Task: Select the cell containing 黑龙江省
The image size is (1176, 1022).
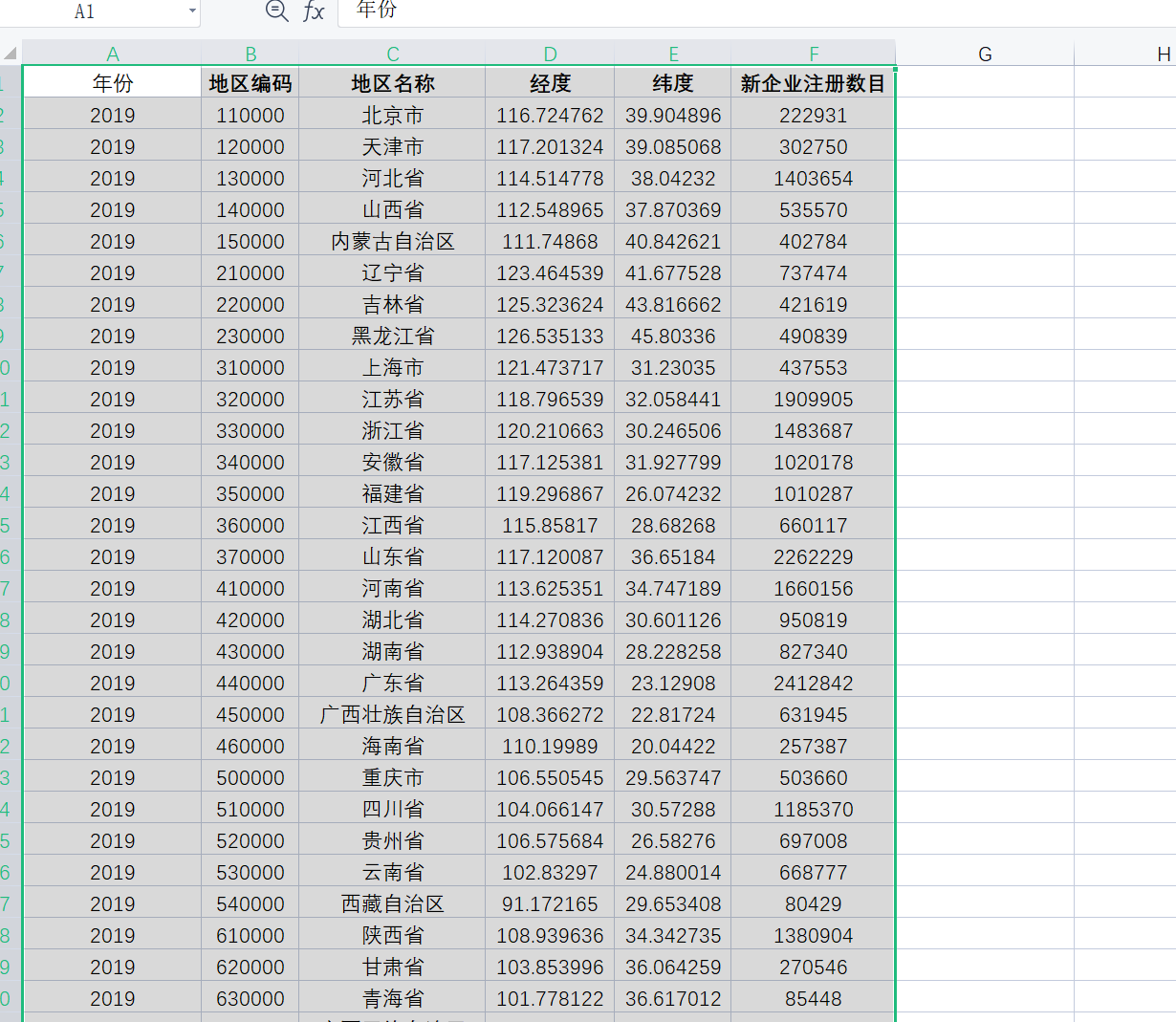Action: tap(393, 336)
